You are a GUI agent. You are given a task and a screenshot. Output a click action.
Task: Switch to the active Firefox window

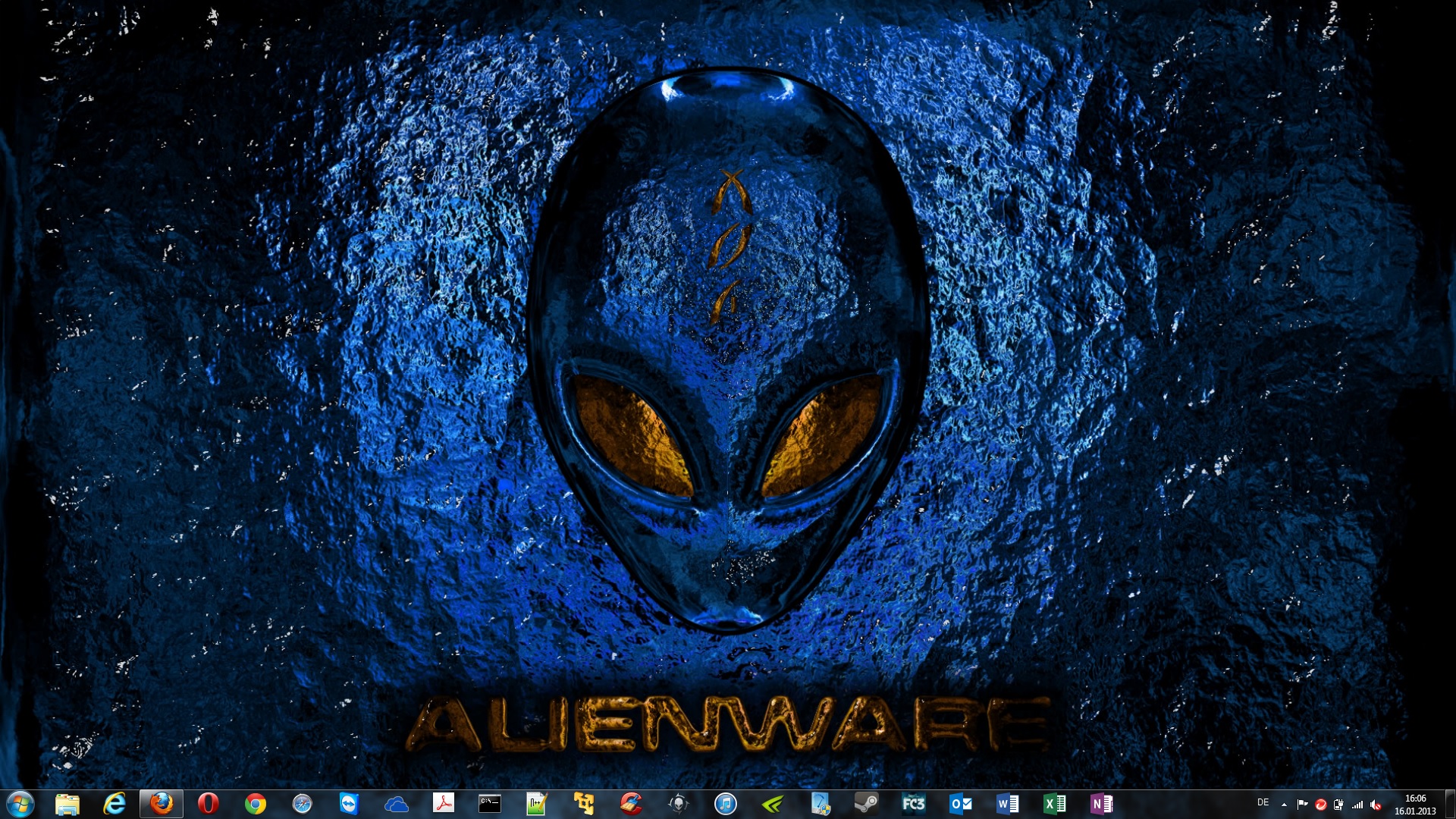[162, 804]
